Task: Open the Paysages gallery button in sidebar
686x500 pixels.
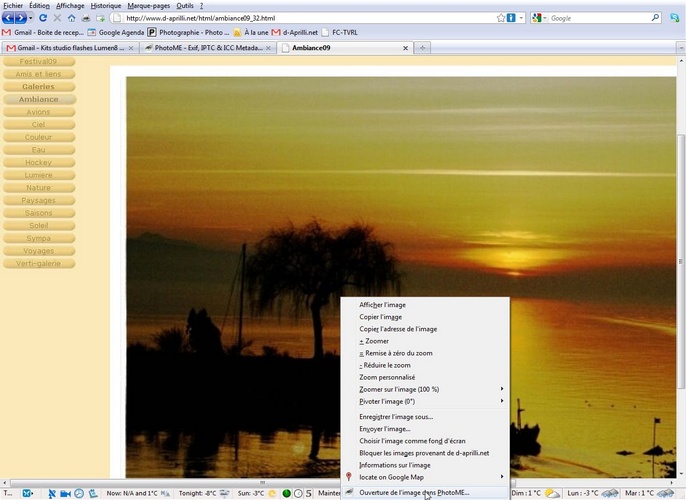Action: click(x=39, y=200)
